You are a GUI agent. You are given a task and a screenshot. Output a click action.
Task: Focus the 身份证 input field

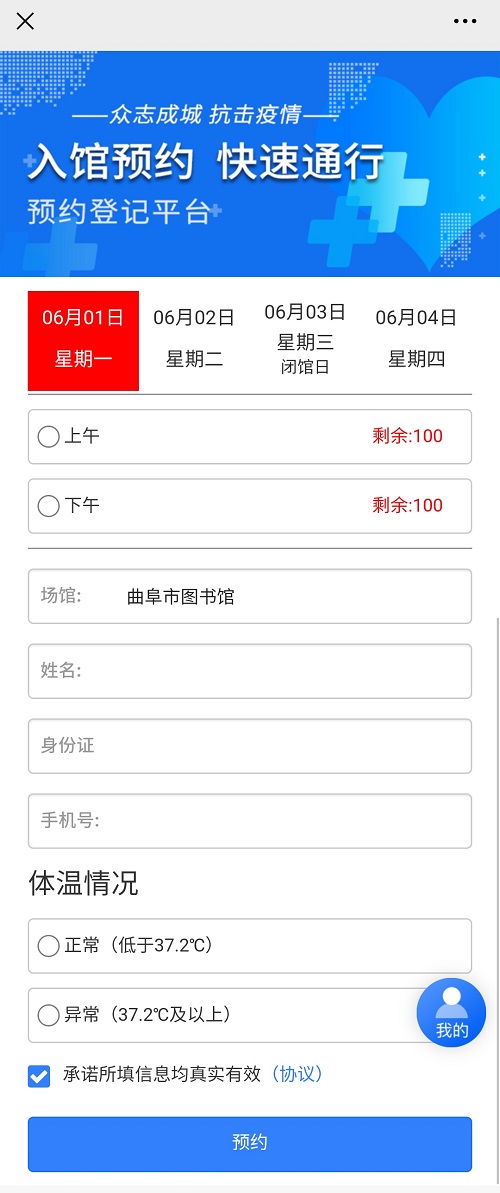tap(250, 746)
